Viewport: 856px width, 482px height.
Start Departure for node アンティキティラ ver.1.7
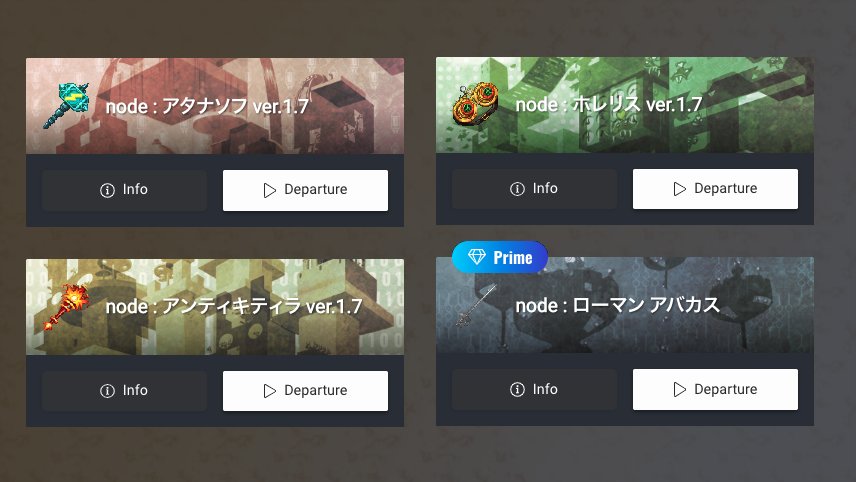(x=305, y=391)
